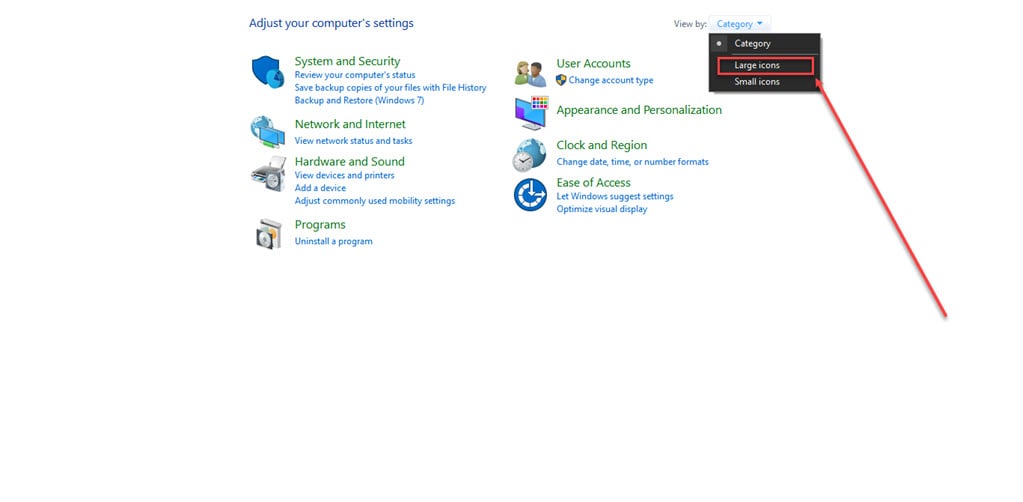Image resolution: width=1023 pixels, height=502 pixels.
Task: Click Review your computer's status
Action: (355, 75)
